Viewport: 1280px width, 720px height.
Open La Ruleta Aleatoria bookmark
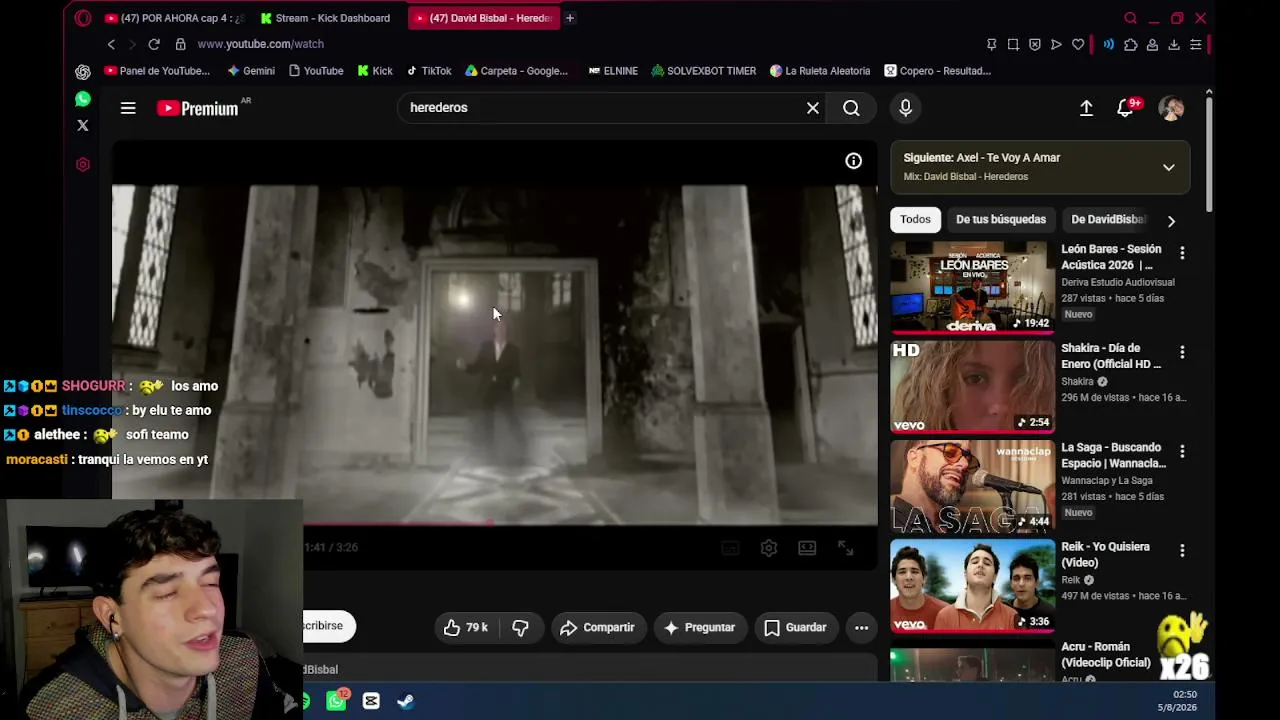click(x=820, y=71)
